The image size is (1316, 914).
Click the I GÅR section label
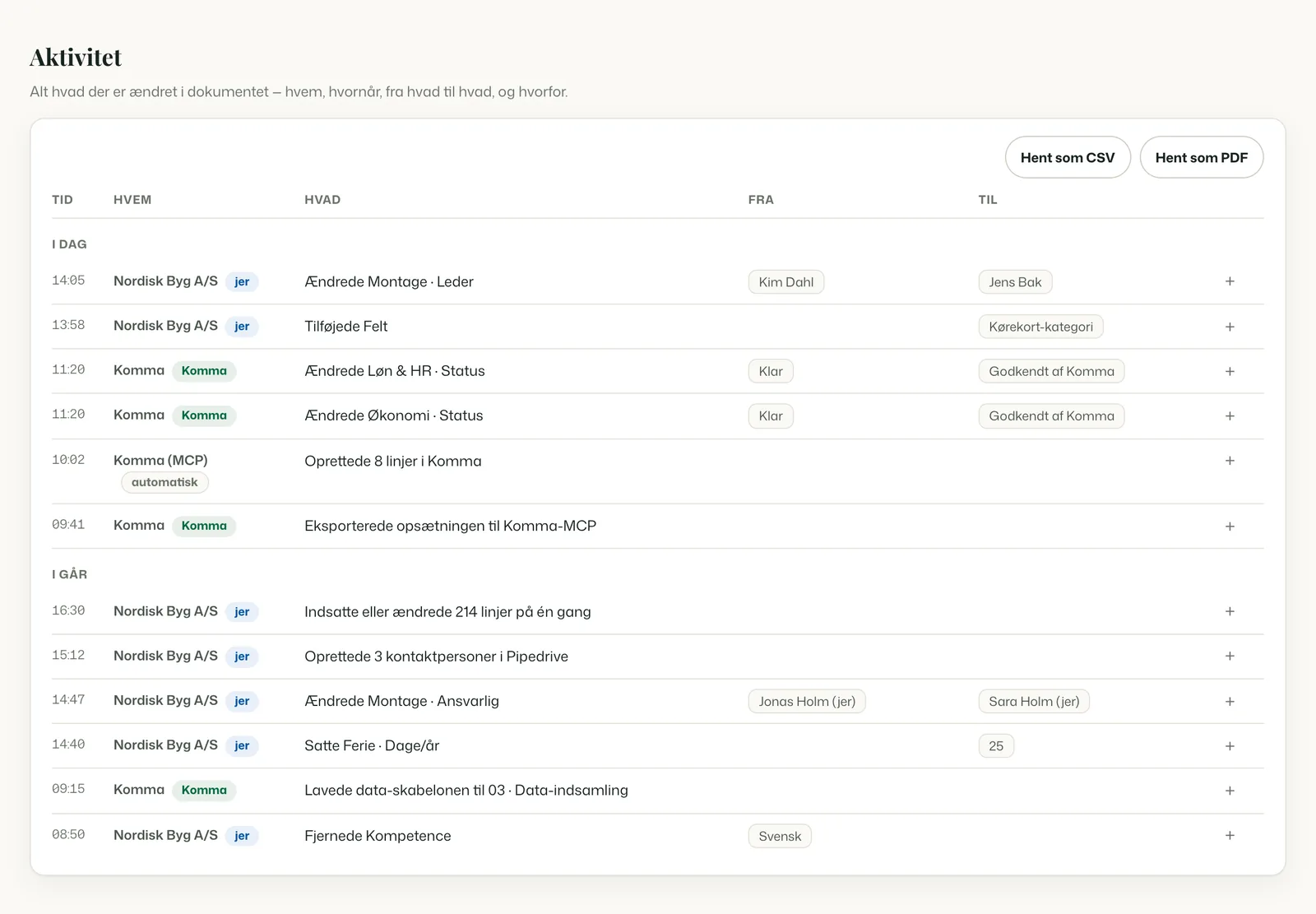click(69, 574)
